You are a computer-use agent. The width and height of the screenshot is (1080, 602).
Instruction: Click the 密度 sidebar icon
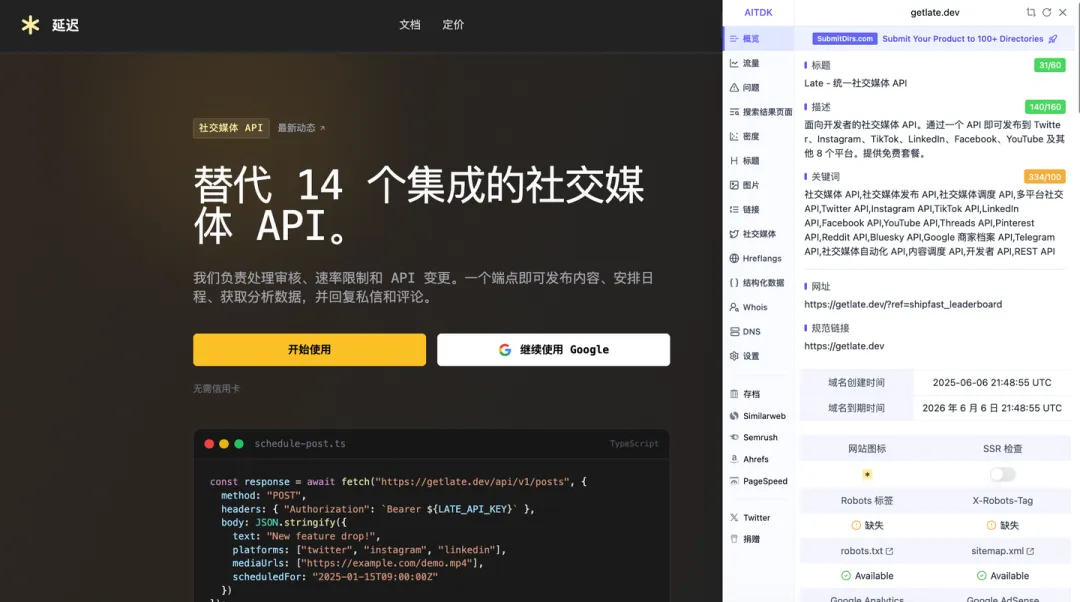(x=734, y=136)
